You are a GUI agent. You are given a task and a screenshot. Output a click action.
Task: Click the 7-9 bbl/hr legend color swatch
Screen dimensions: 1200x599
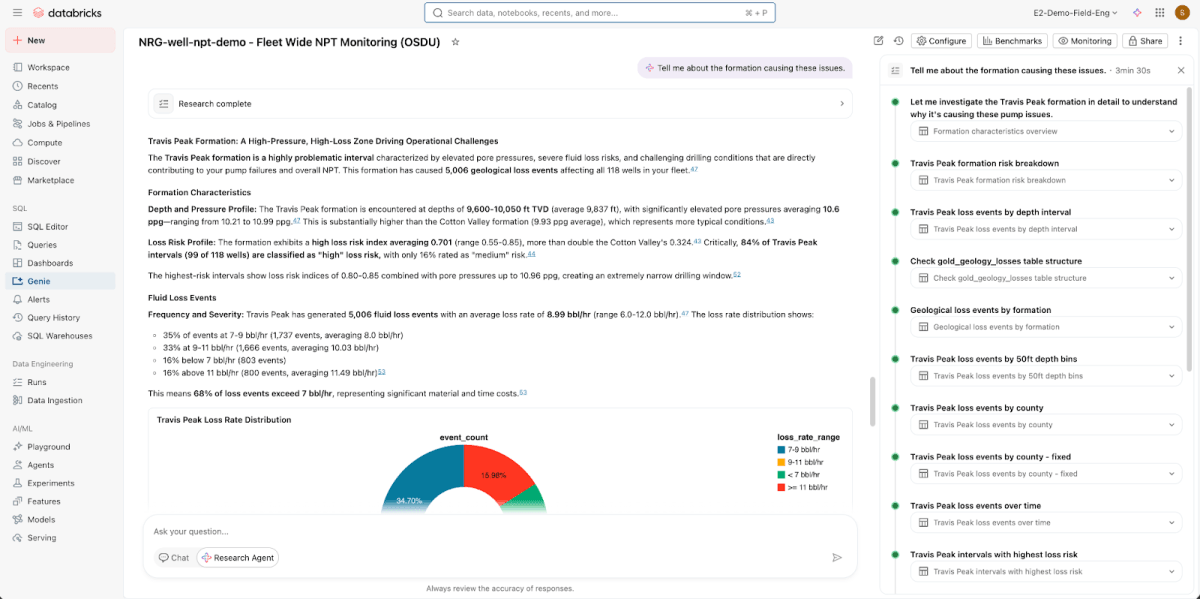781,450
